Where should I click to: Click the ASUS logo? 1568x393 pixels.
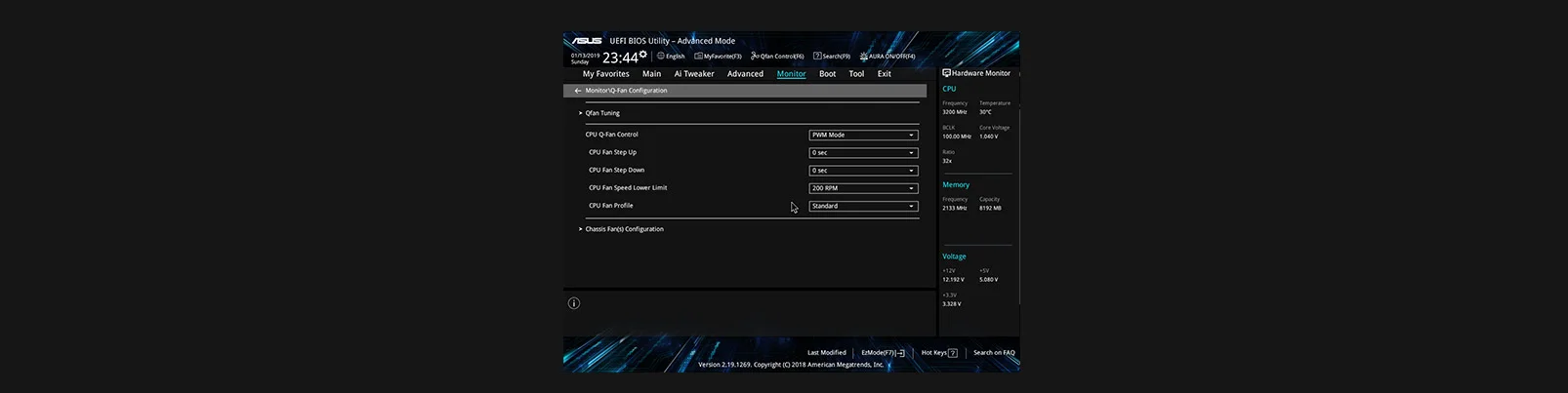click(x=587, y=41)
